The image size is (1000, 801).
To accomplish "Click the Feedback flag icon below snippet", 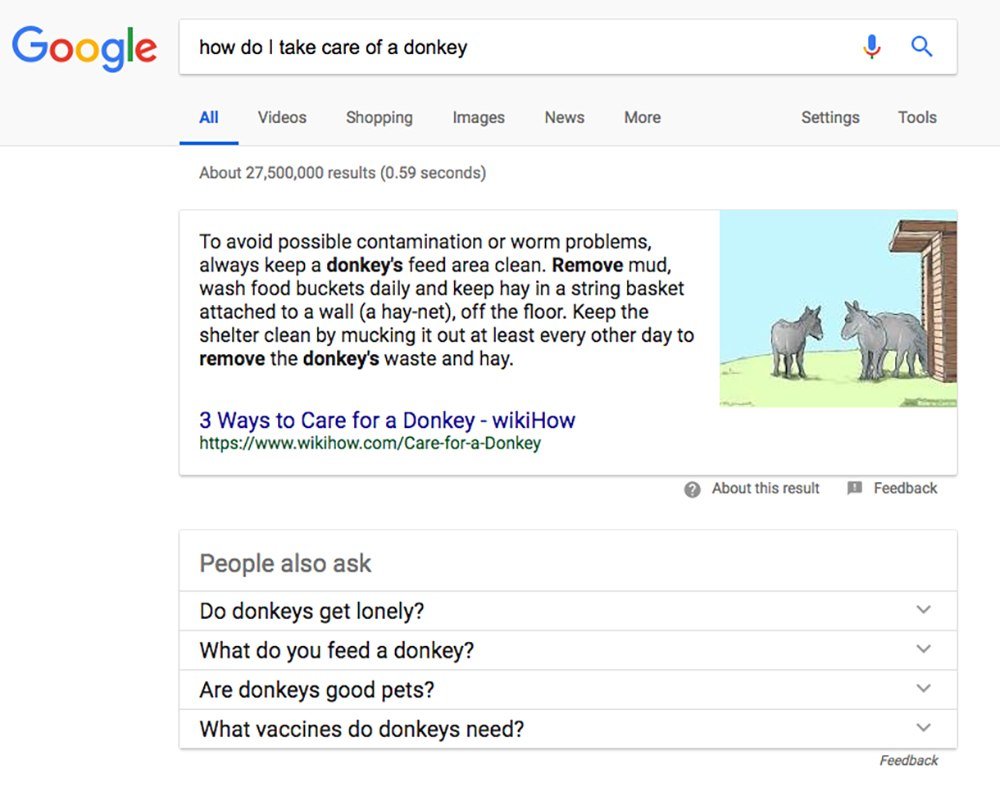I will point(855,488).
